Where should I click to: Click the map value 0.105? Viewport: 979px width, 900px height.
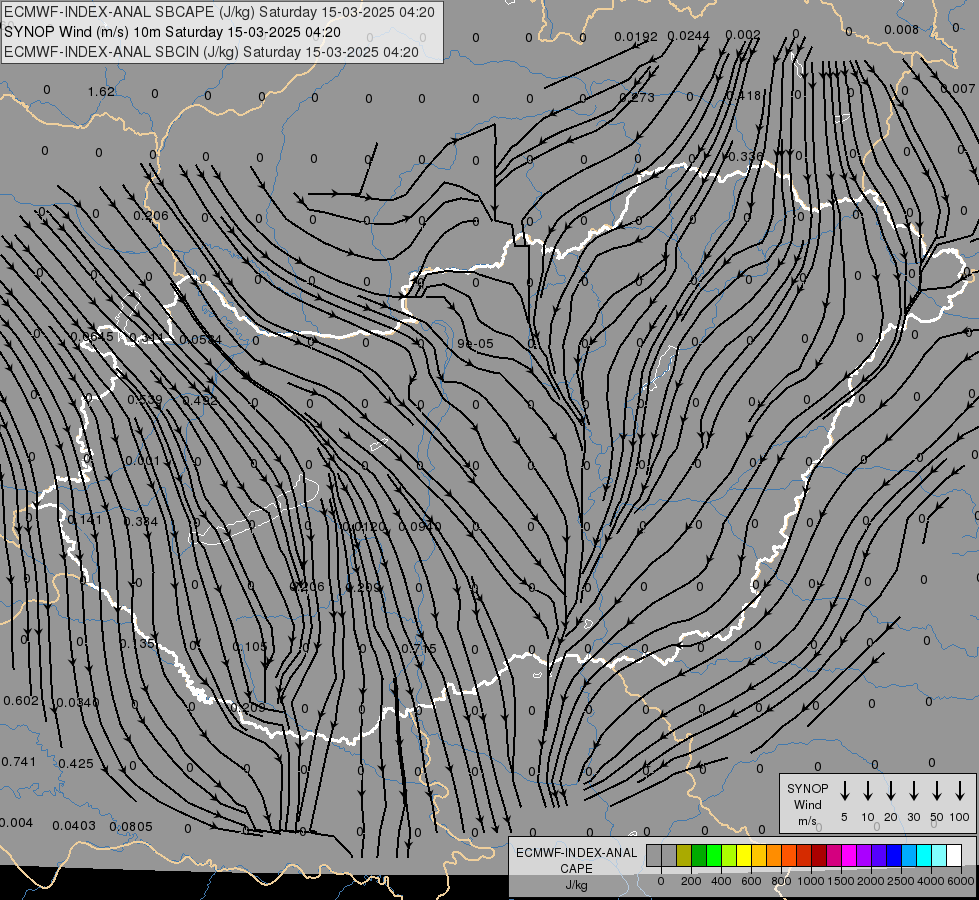coord(250,646)
